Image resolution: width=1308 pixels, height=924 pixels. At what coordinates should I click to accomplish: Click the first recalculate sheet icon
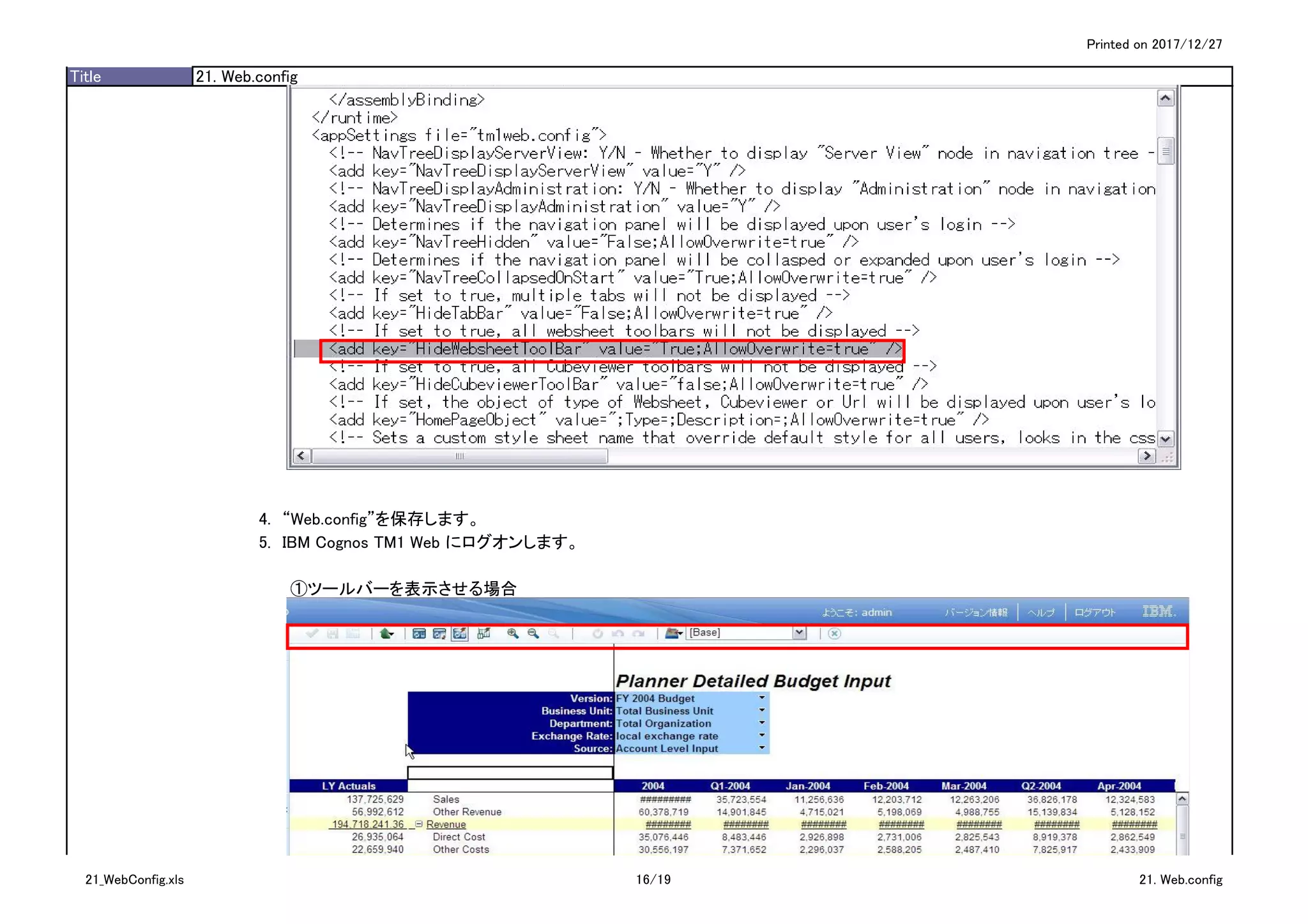pyautogui.click(x=419, y=633)
